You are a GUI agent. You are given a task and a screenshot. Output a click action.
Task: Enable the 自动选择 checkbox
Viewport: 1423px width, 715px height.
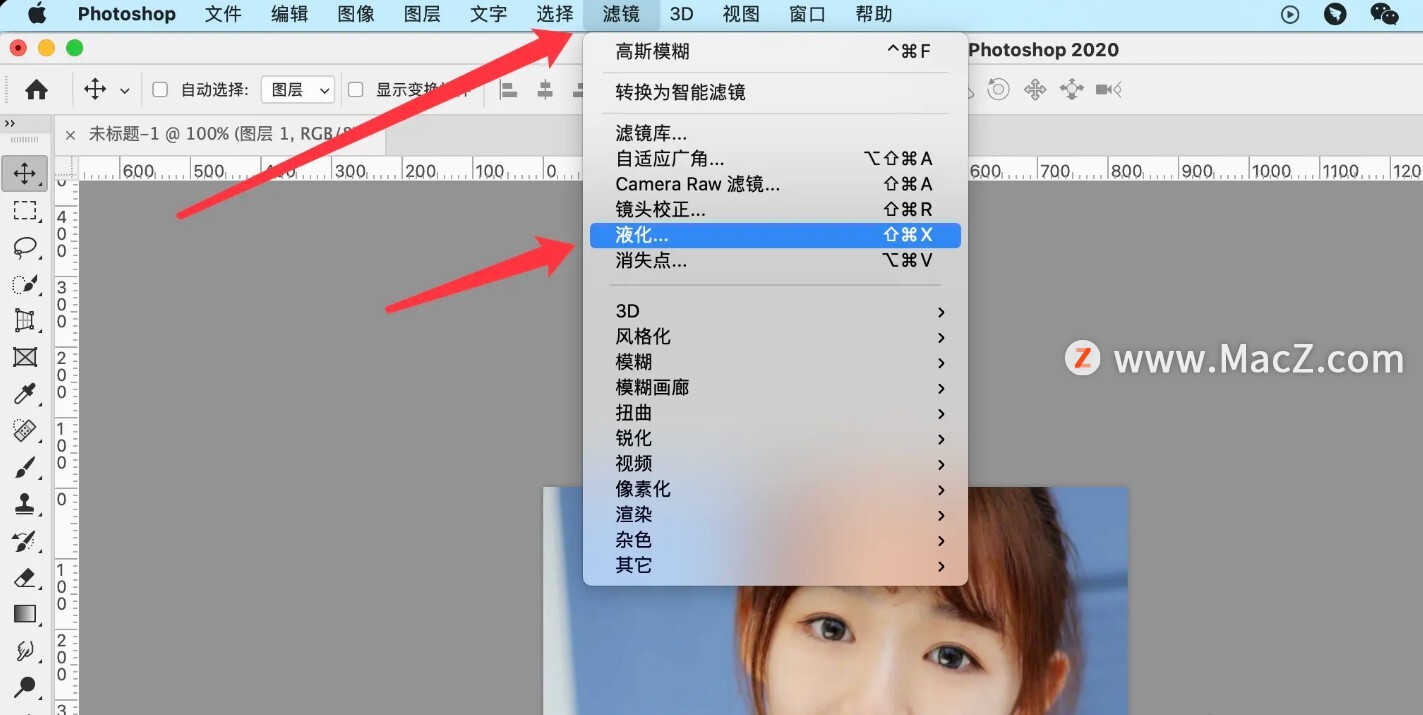pos(160,90)
